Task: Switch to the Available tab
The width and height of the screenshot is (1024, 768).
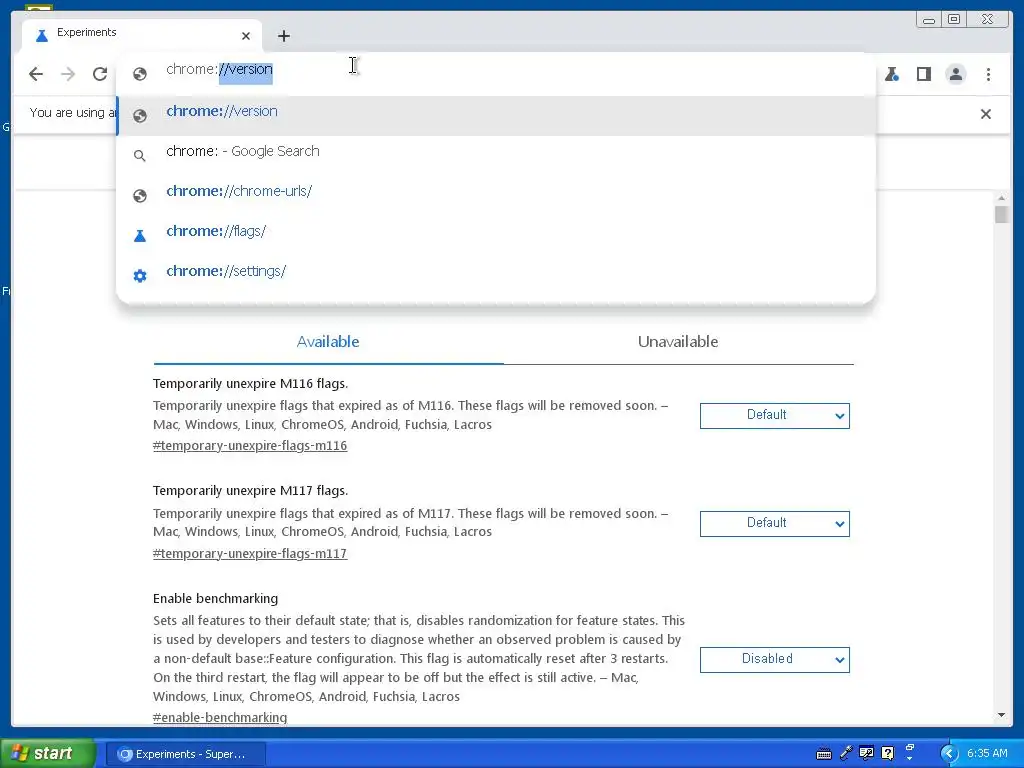Action: (328, 342)
